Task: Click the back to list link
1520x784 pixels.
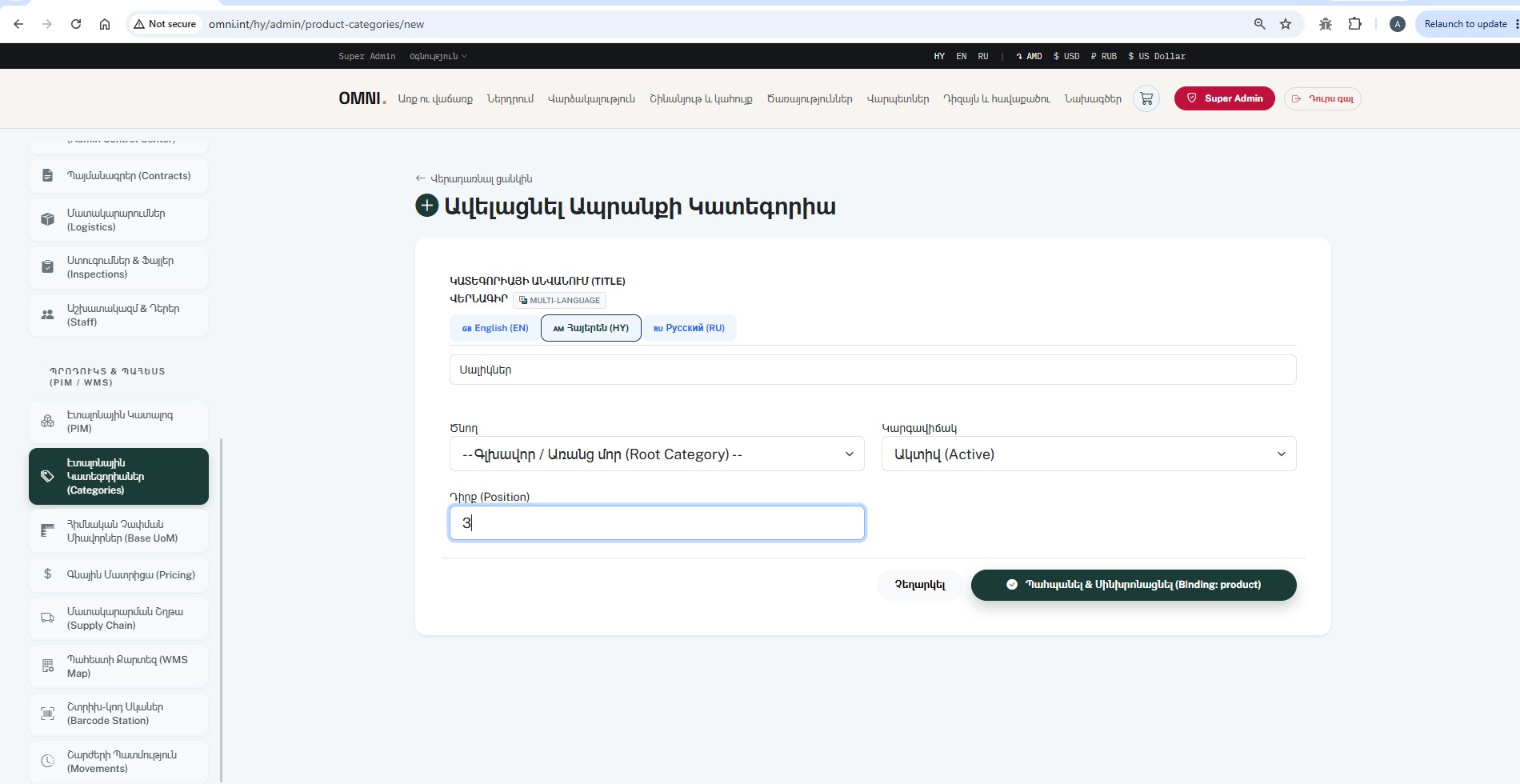Action: pos(474,178)
